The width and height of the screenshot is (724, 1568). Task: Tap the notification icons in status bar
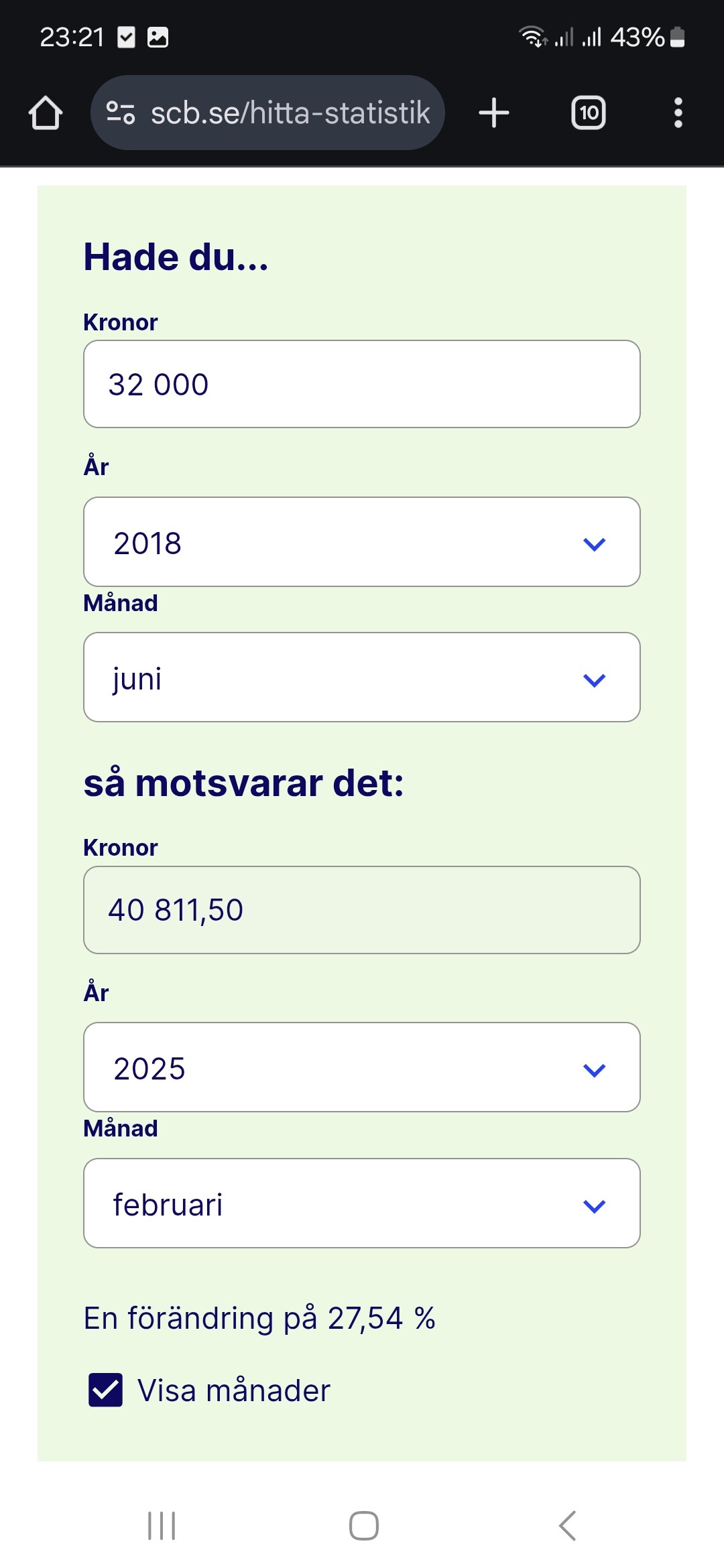(142, 37)
